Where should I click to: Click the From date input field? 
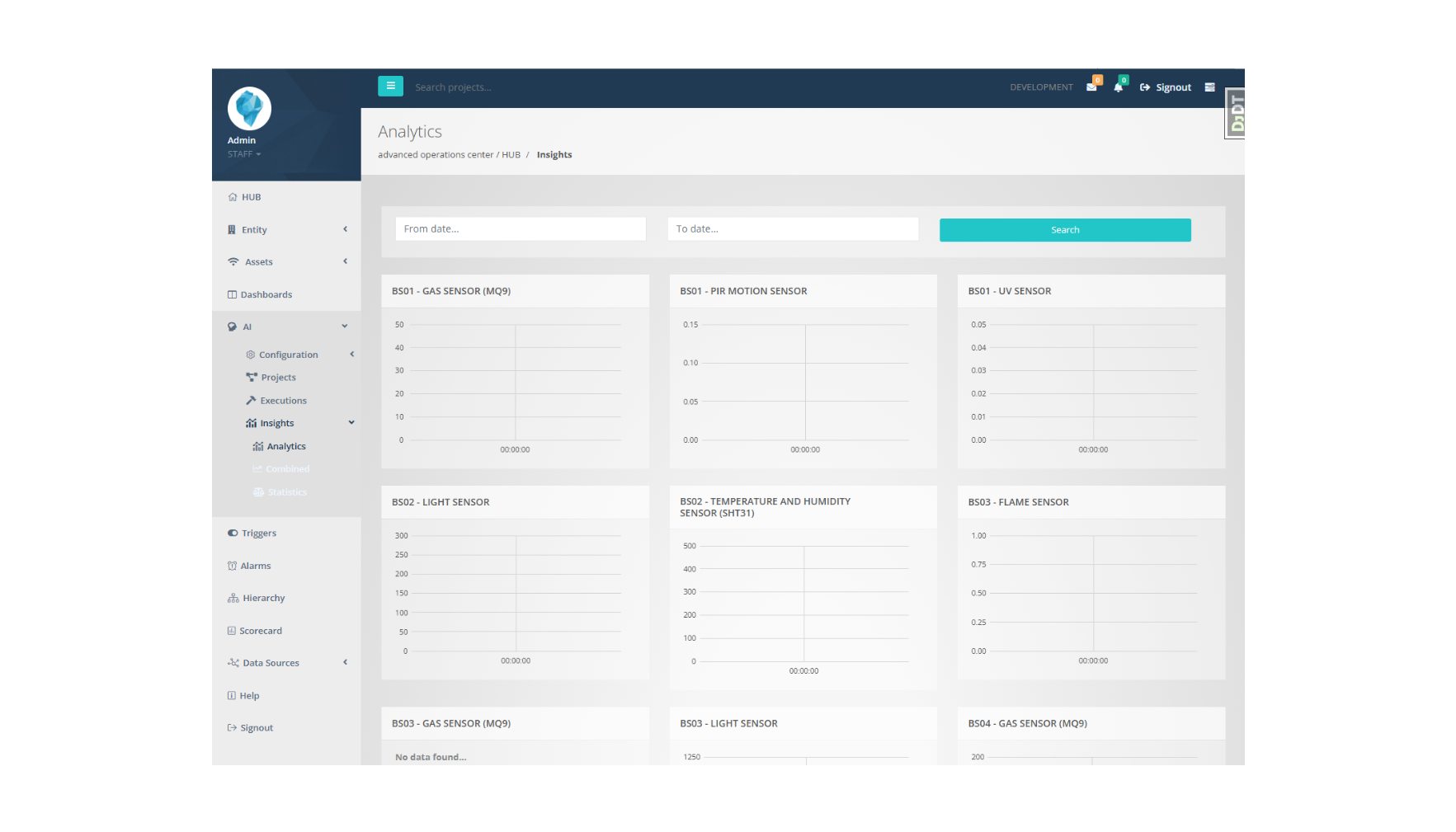pyautogui.click(x=521, y=229)
